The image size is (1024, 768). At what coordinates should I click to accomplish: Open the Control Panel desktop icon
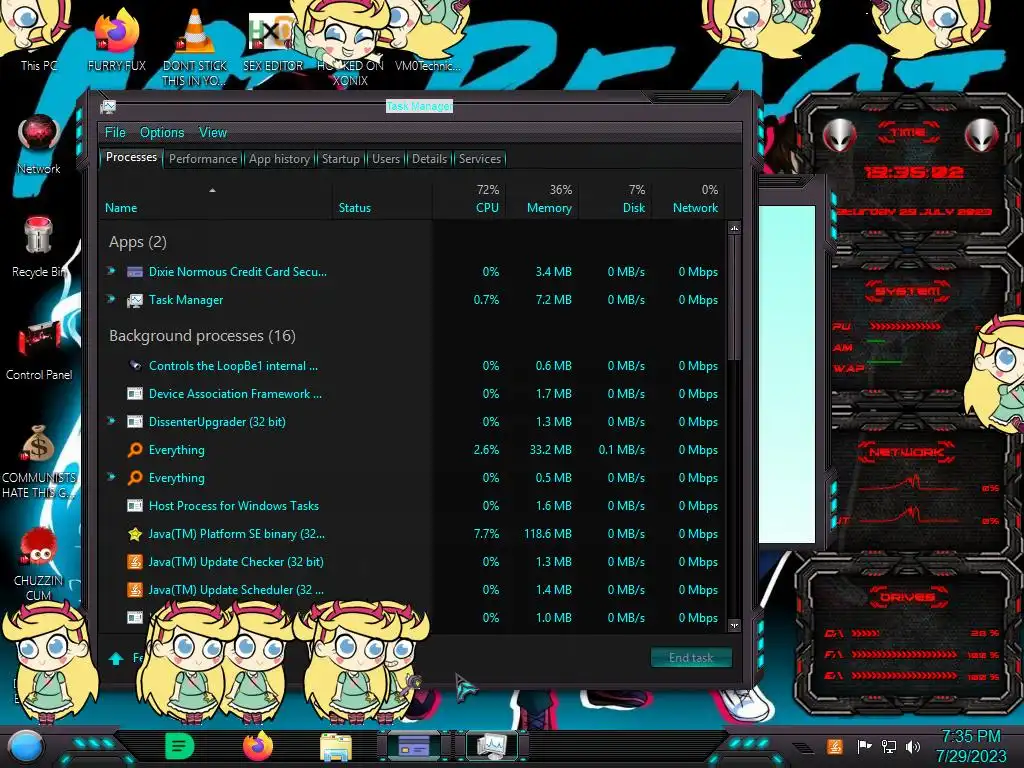click(39, 350)
